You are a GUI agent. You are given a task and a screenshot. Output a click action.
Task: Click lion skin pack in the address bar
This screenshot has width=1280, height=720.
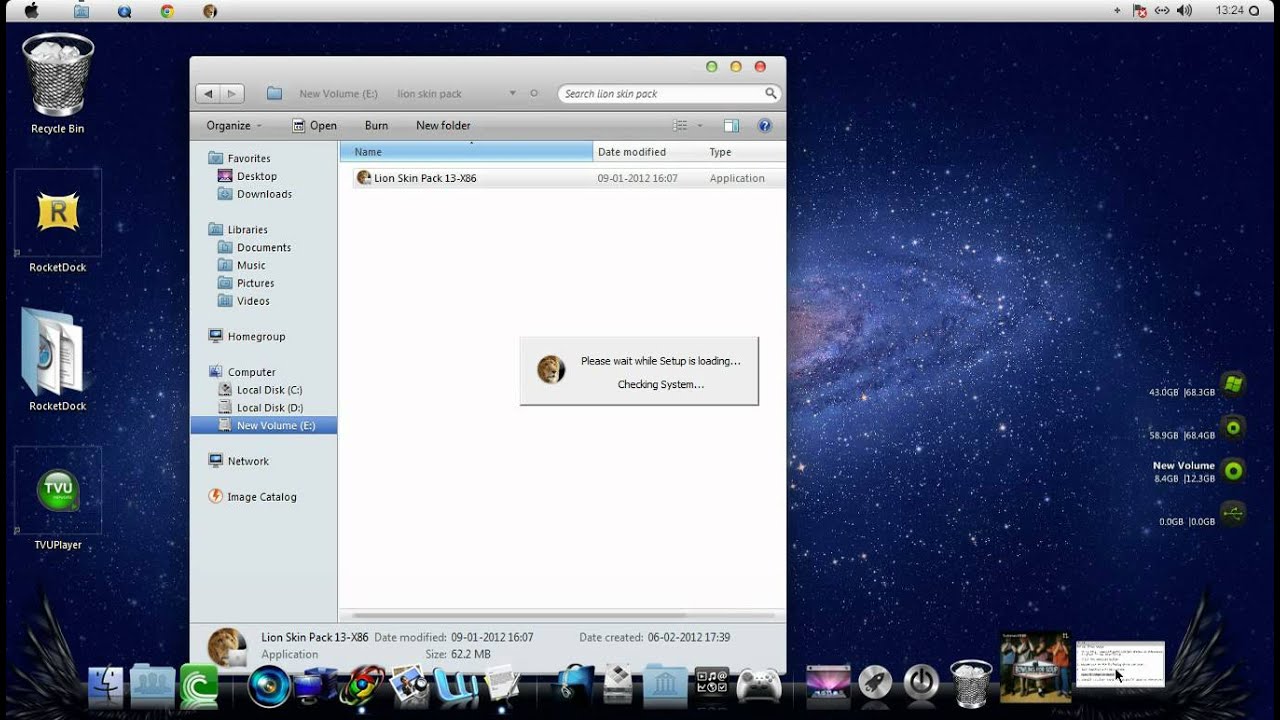click(429, 94)
